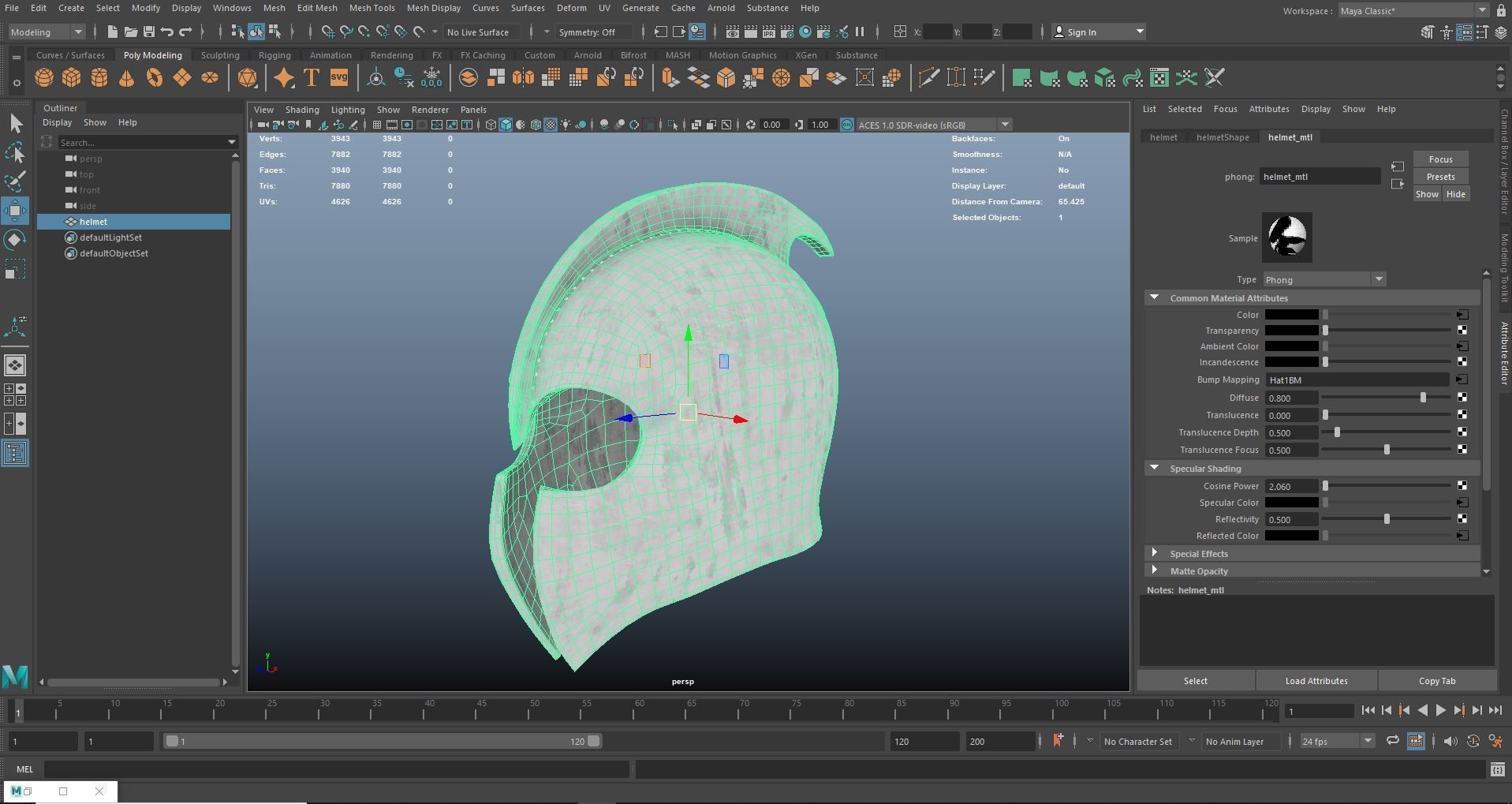
Task: Adjust the Reflectivity slider handle
Action: point(1387,519)
